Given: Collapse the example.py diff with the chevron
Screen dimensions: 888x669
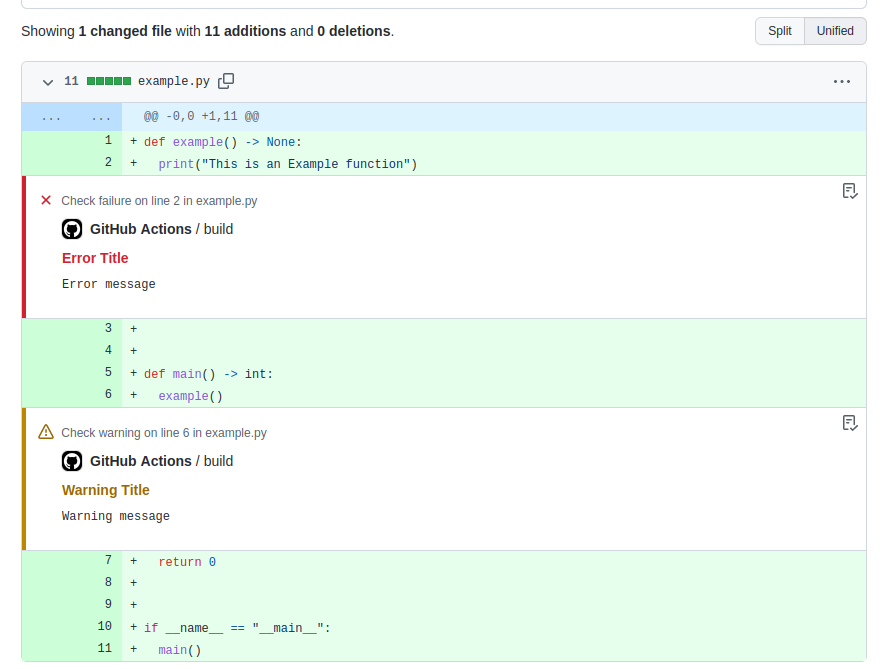Looking at the screenshot, I should click(47, 81).
